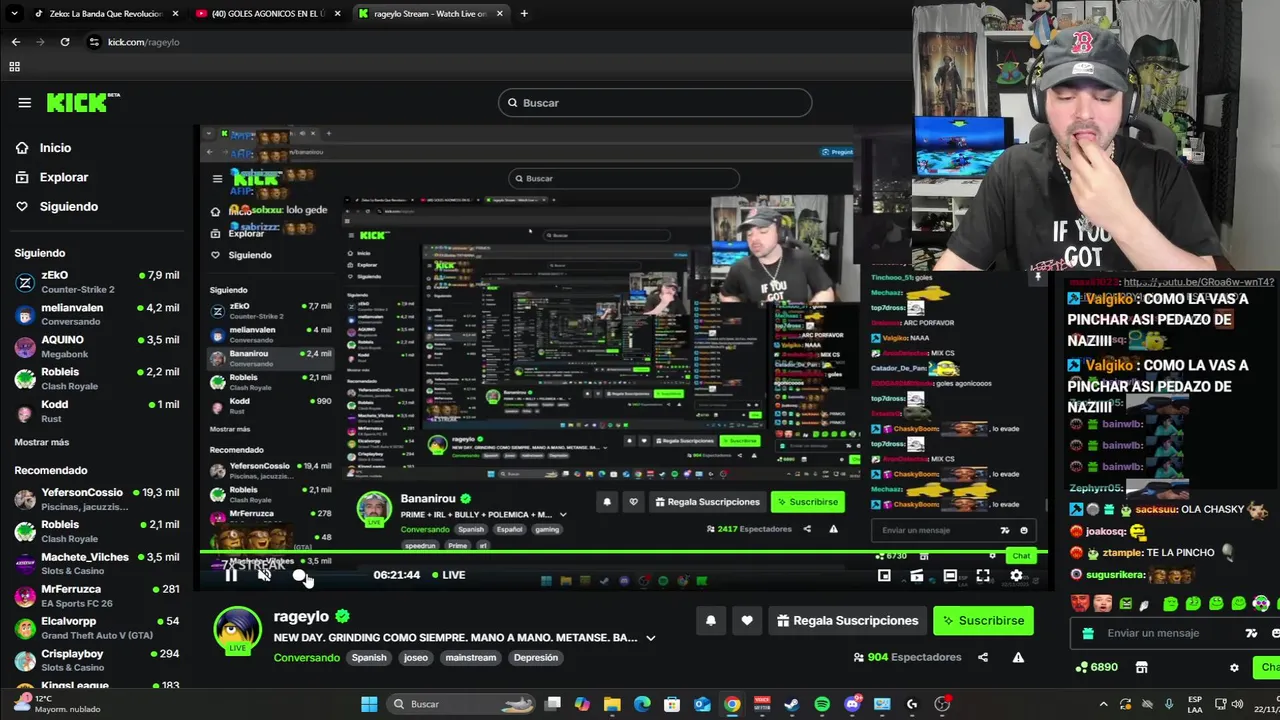Image resolution: width=1280 pixels, height=720 pixels.
Task: Open the Kick hamburger menu
Action: point(24,103)
